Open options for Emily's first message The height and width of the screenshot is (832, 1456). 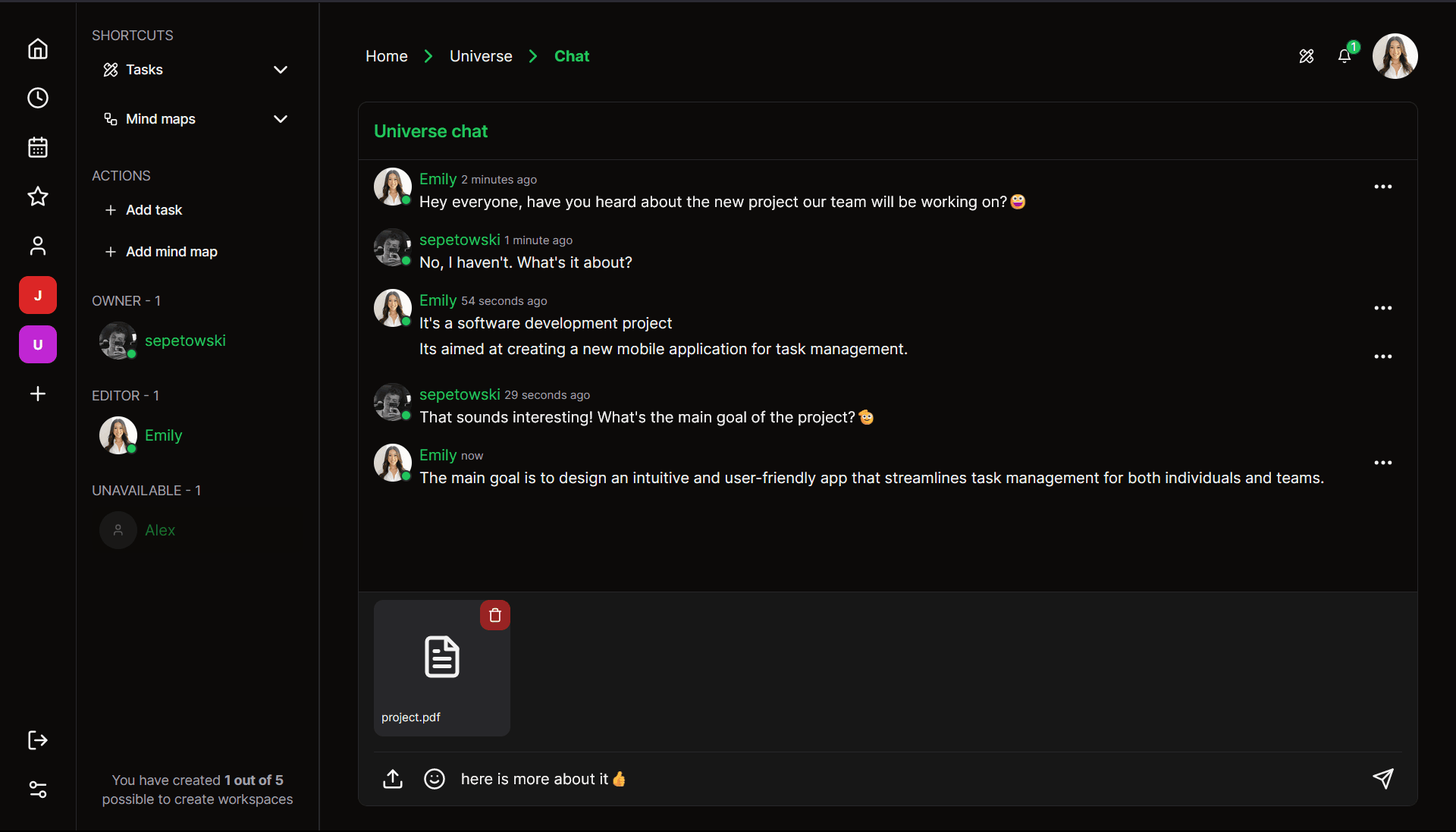pyautogui.click(x=1382, y=187)
